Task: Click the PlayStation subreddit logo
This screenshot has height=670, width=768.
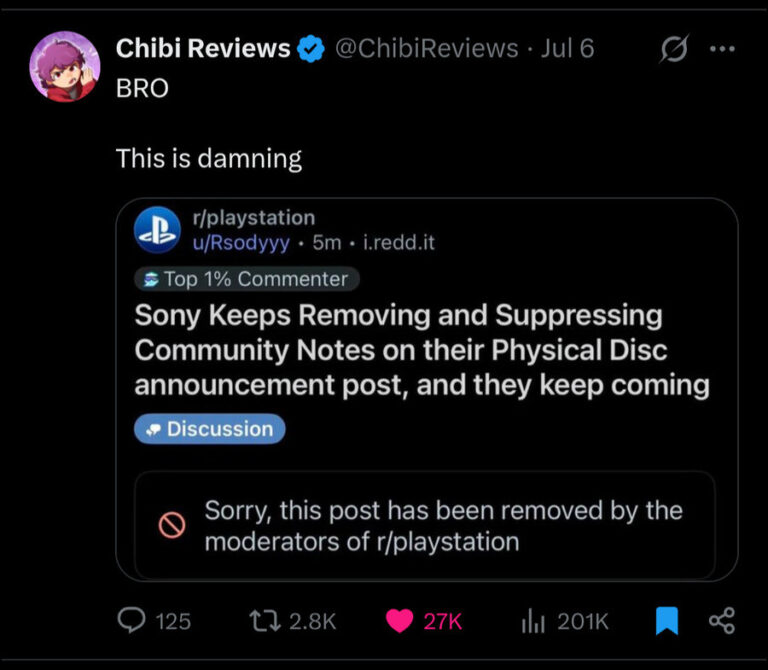Action: click(x=157, y=230)
